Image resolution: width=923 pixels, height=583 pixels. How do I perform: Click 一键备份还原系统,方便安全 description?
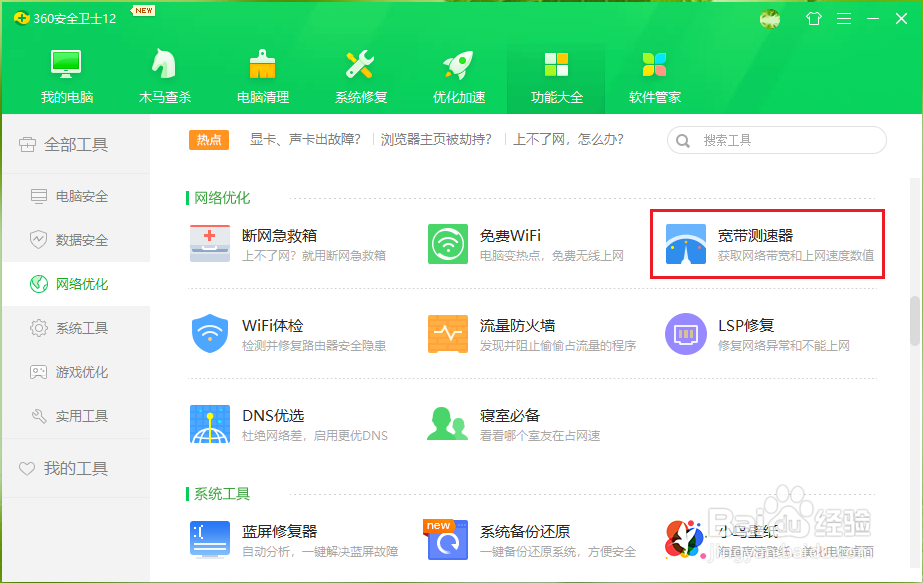coord(558,552)
